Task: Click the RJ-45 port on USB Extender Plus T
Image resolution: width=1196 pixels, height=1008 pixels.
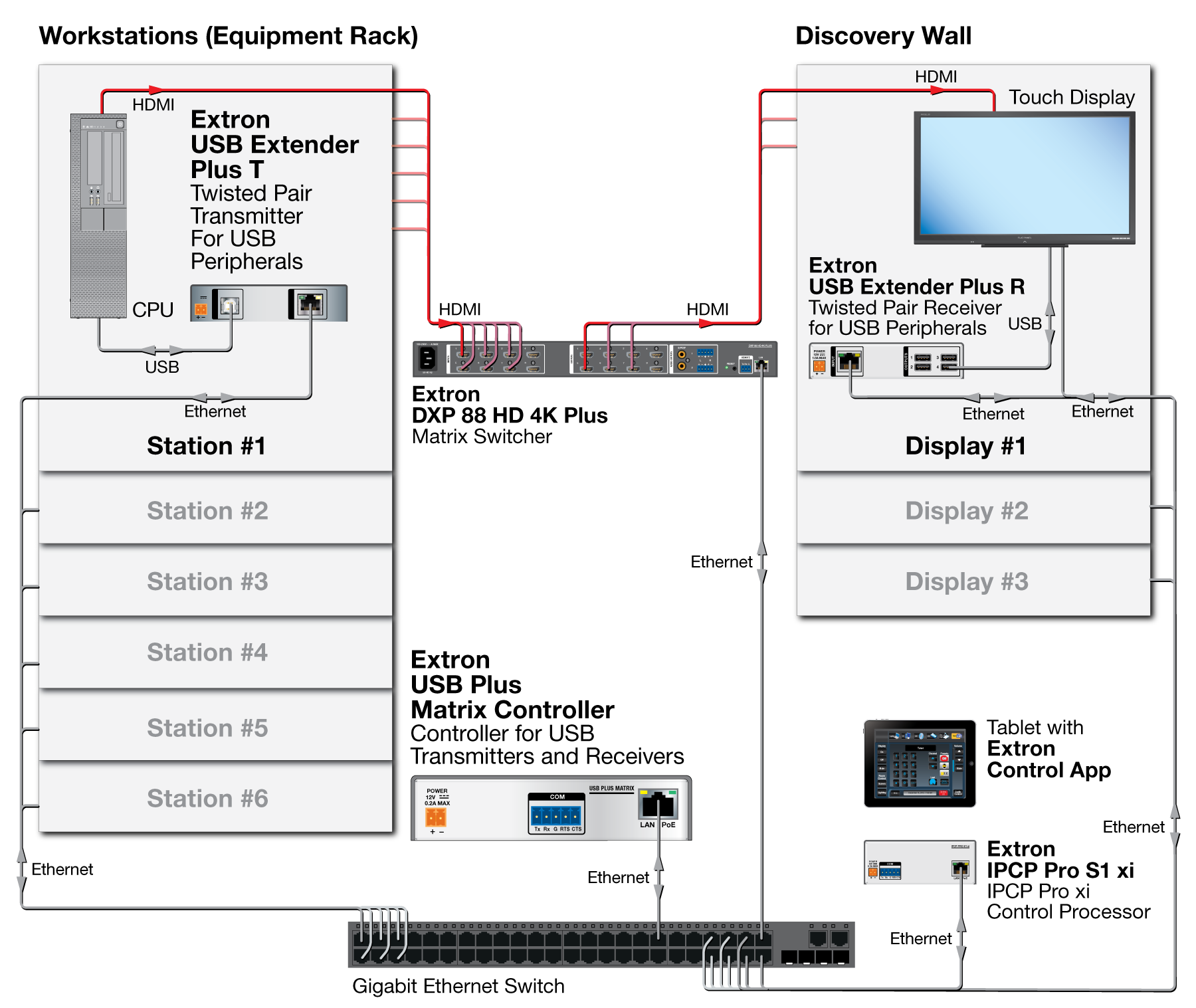Action: [309, 304]
